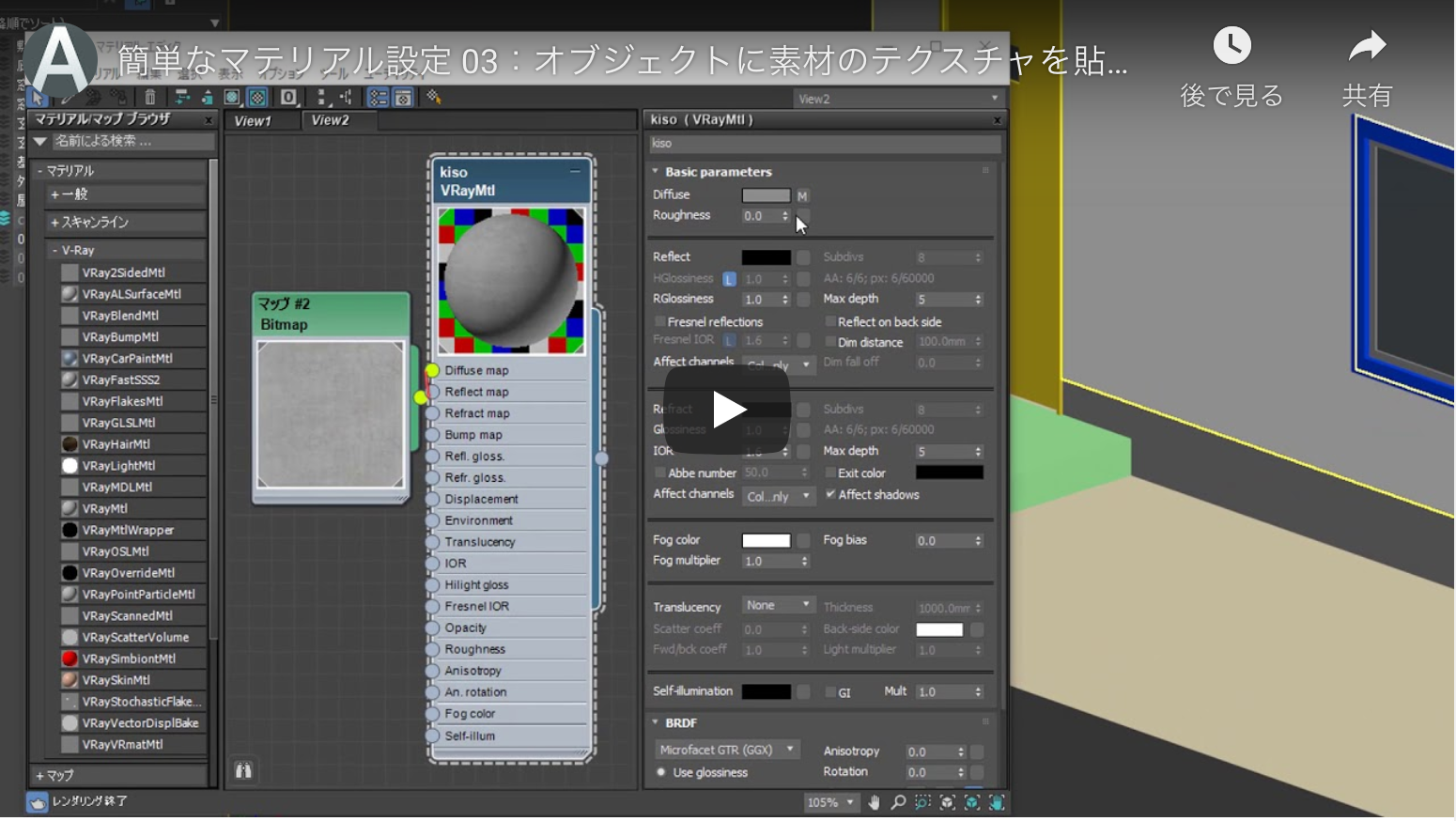Click the Watch Later clock icon
The image size is (1456, 821).
(1231, 45)
